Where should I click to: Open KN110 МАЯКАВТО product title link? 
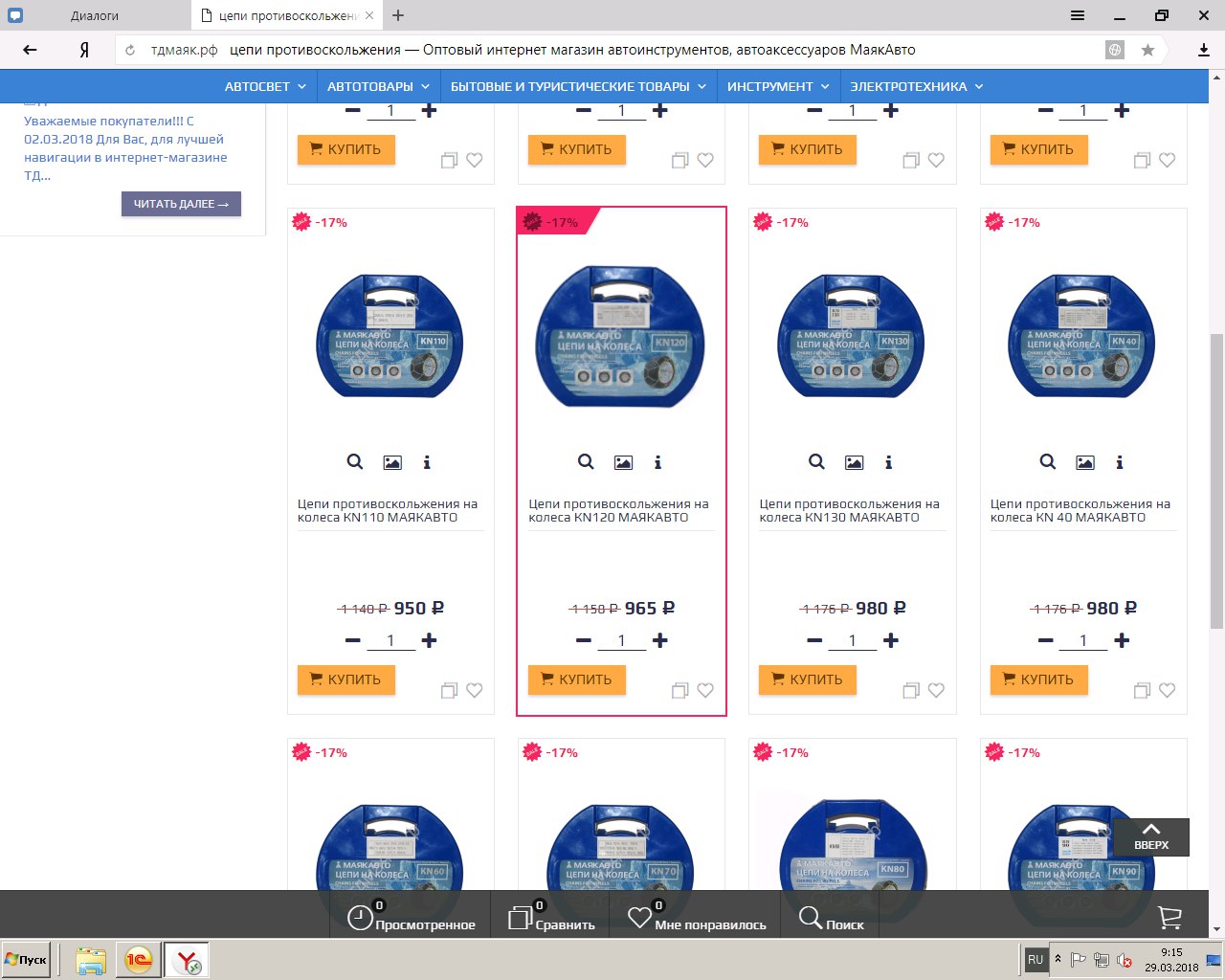[388, 510]
